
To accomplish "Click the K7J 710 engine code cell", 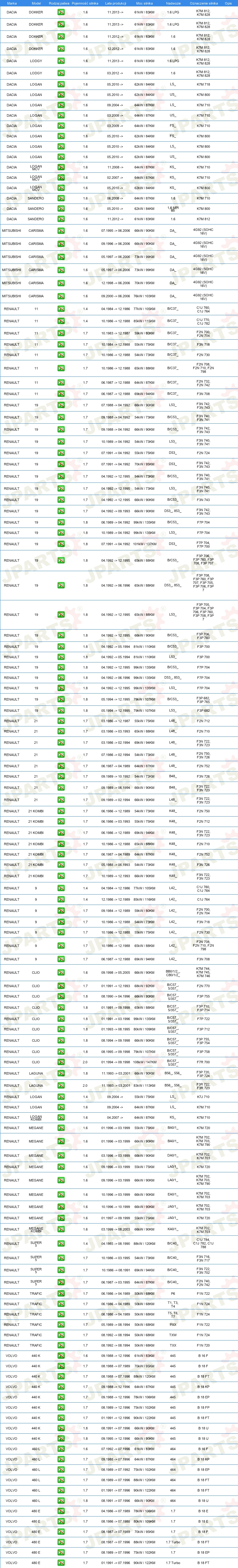I will coord(203,1097).
